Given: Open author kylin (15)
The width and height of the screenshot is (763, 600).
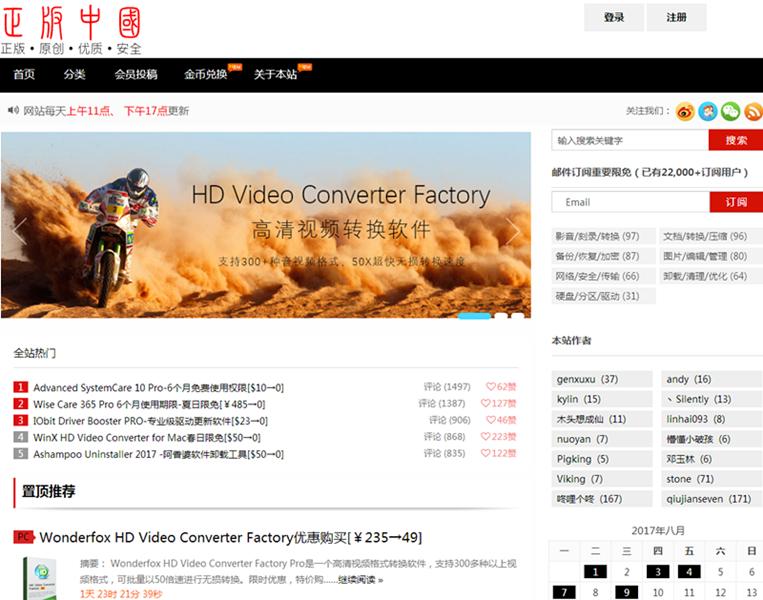Looking at the screenshot, I should pos(602,399).
